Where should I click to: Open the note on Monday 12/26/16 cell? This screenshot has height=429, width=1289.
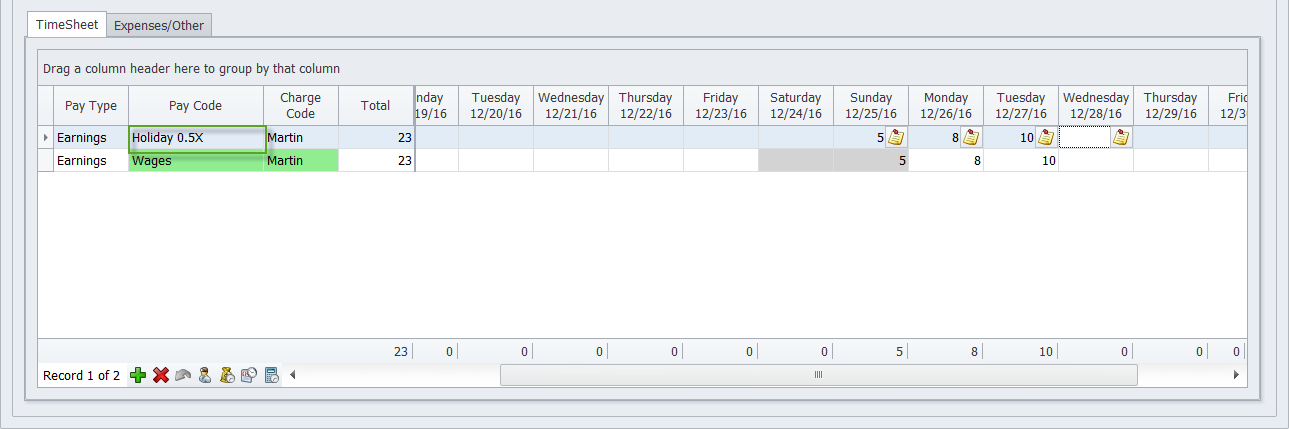click(971, 138)
